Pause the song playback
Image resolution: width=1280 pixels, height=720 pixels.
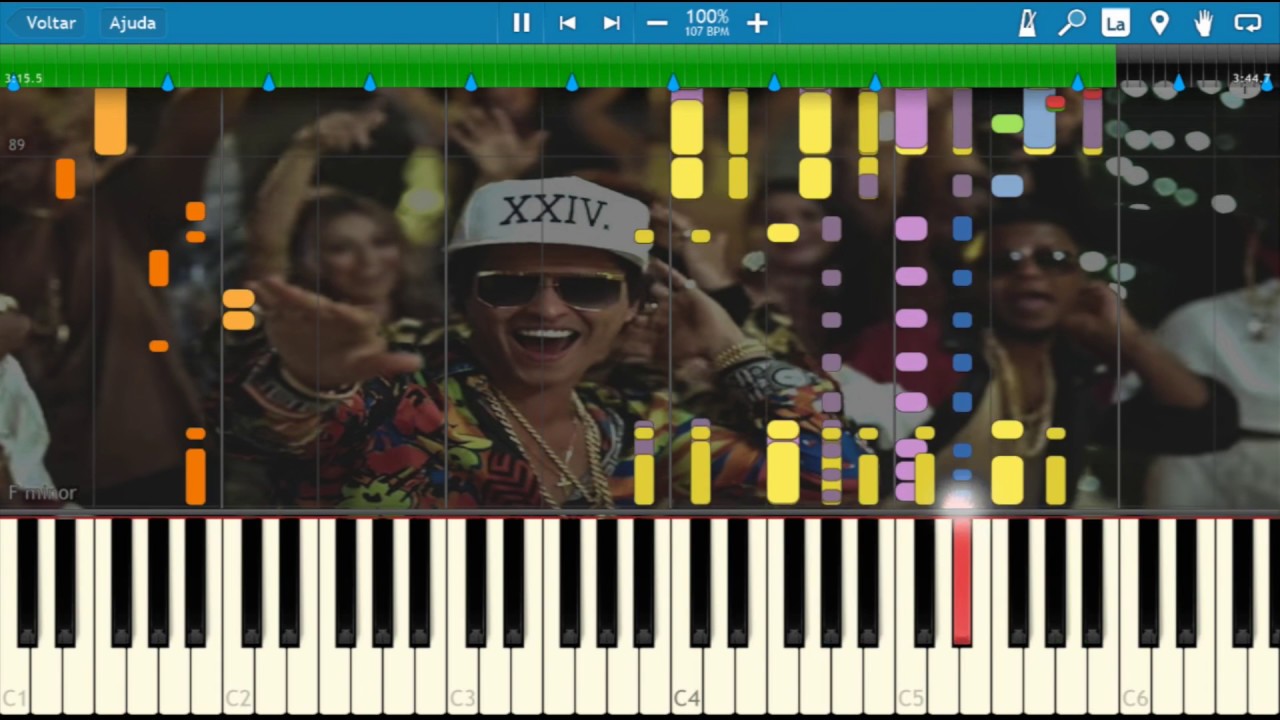[x=521, y=23]
